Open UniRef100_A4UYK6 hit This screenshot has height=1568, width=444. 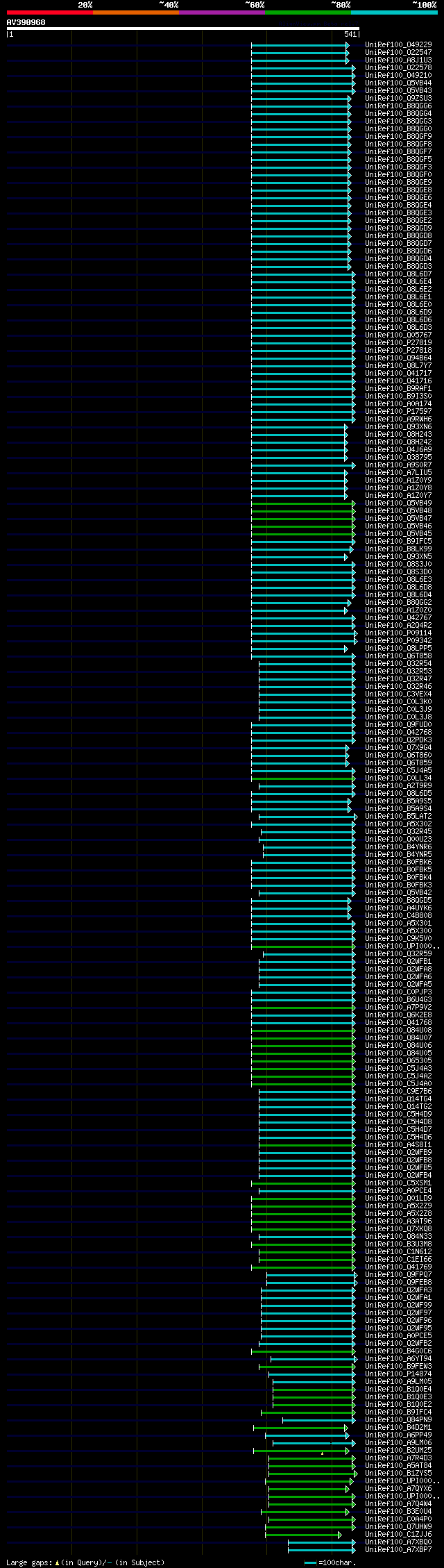tap(398, 908)
